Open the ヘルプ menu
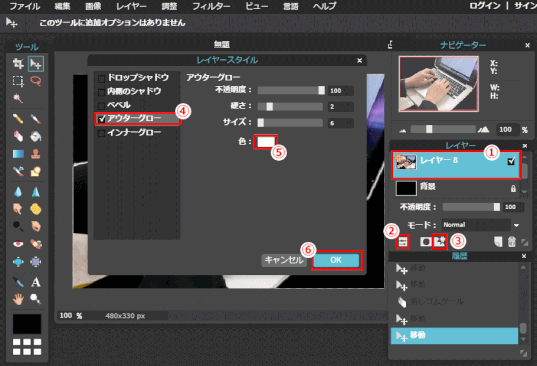Viewport: 537px width, 366px height. (325, 6)
